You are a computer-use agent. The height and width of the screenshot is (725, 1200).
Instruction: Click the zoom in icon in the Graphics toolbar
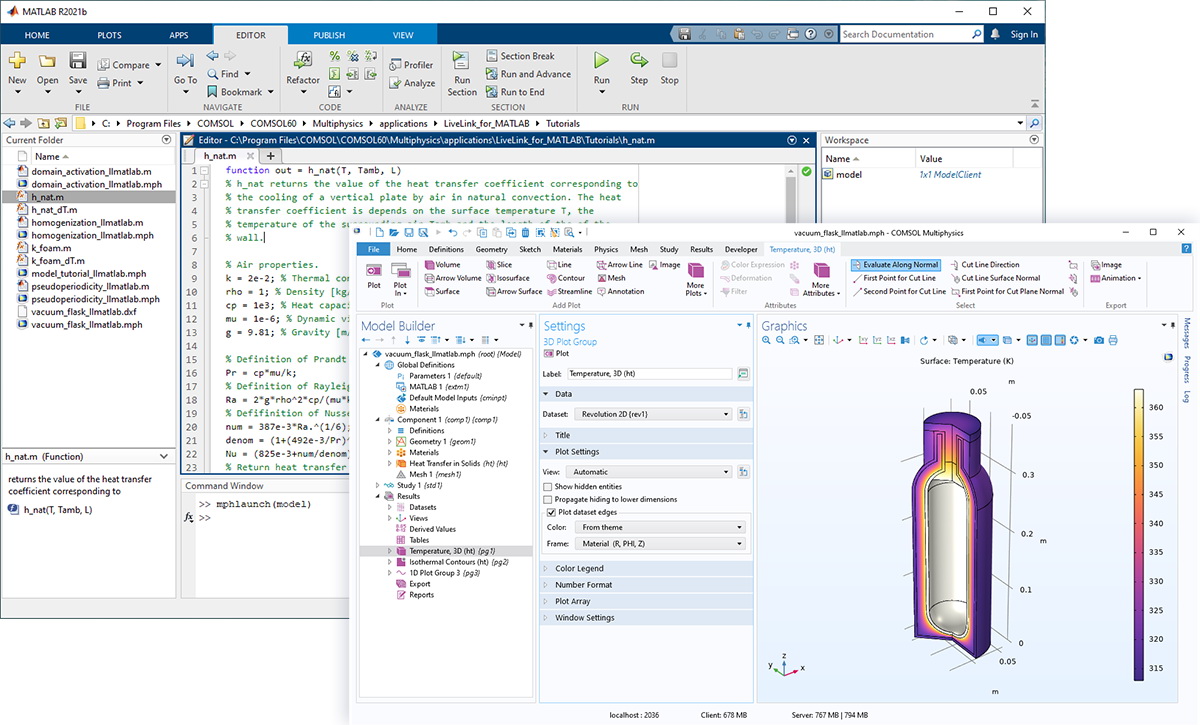pyautogui.click(x=767, y=341)
